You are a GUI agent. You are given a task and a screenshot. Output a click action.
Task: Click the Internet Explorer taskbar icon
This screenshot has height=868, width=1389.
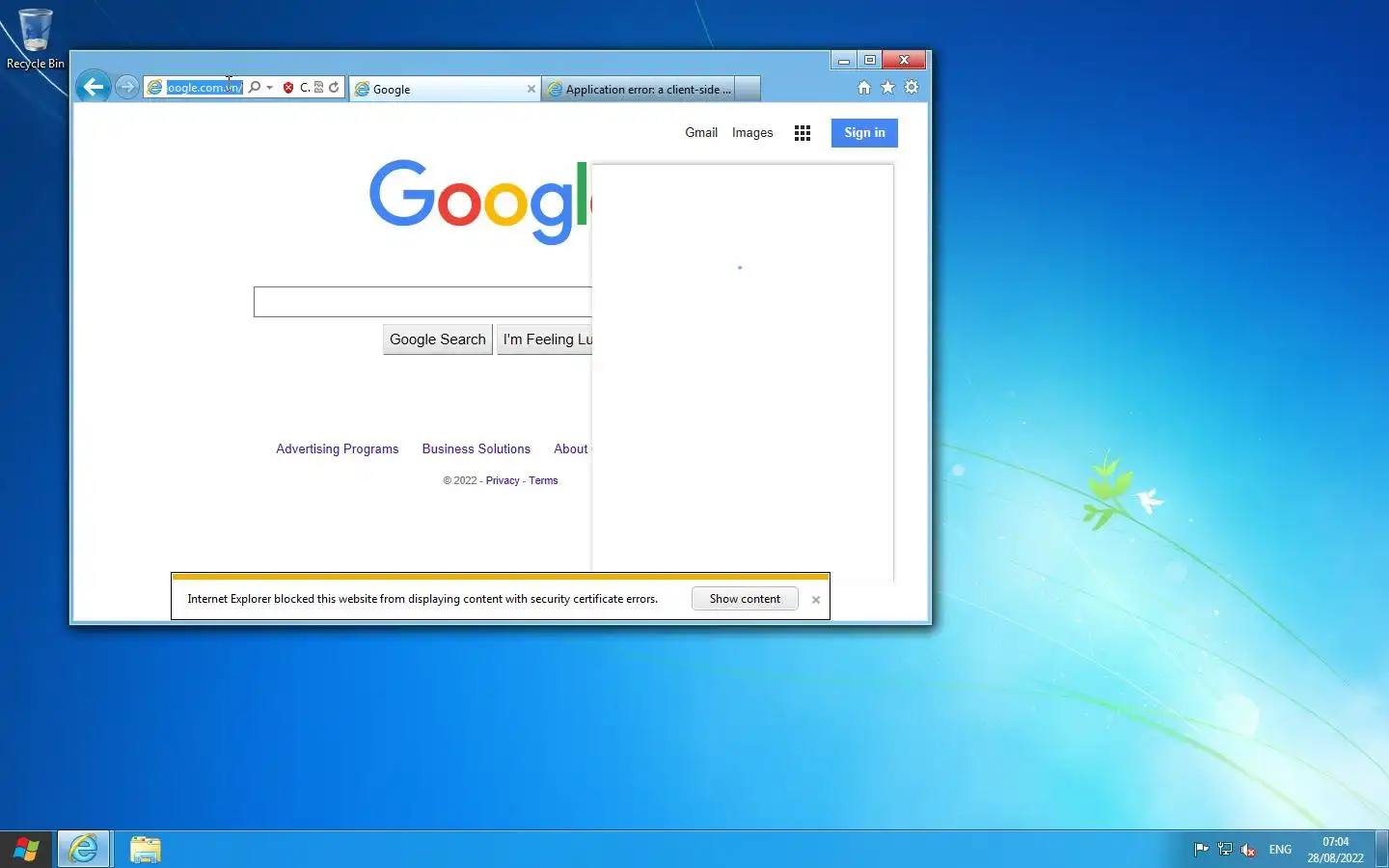pos(84,850)
